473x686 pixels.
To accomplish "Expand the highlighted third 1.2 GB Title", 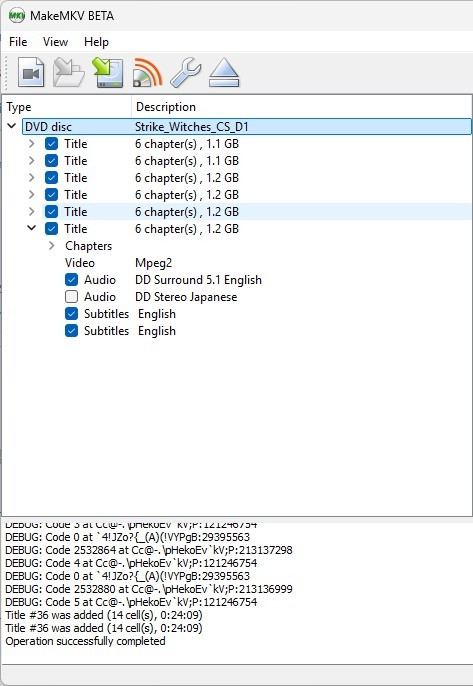I will click(32, 212).
